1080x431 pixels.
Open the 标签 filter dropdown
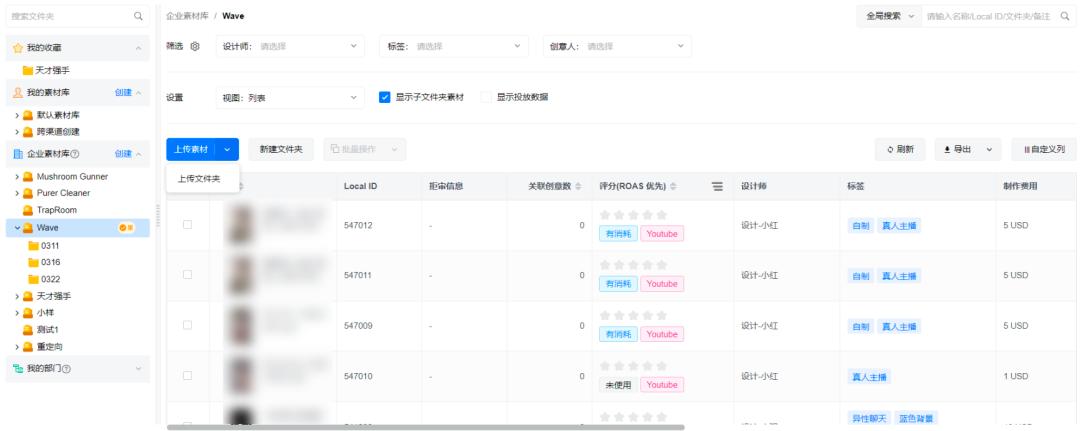click(454, 46)
